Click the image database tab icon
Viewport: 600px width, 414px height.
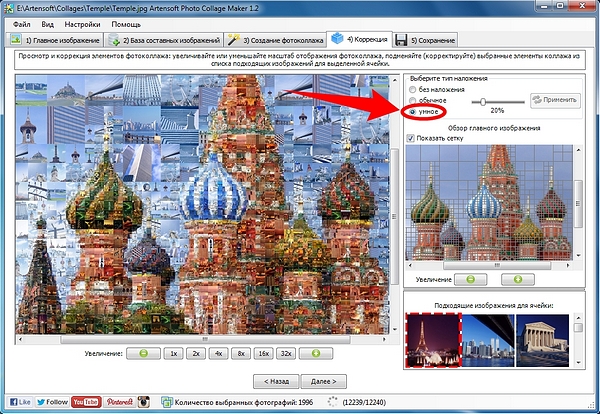[114, 40]
